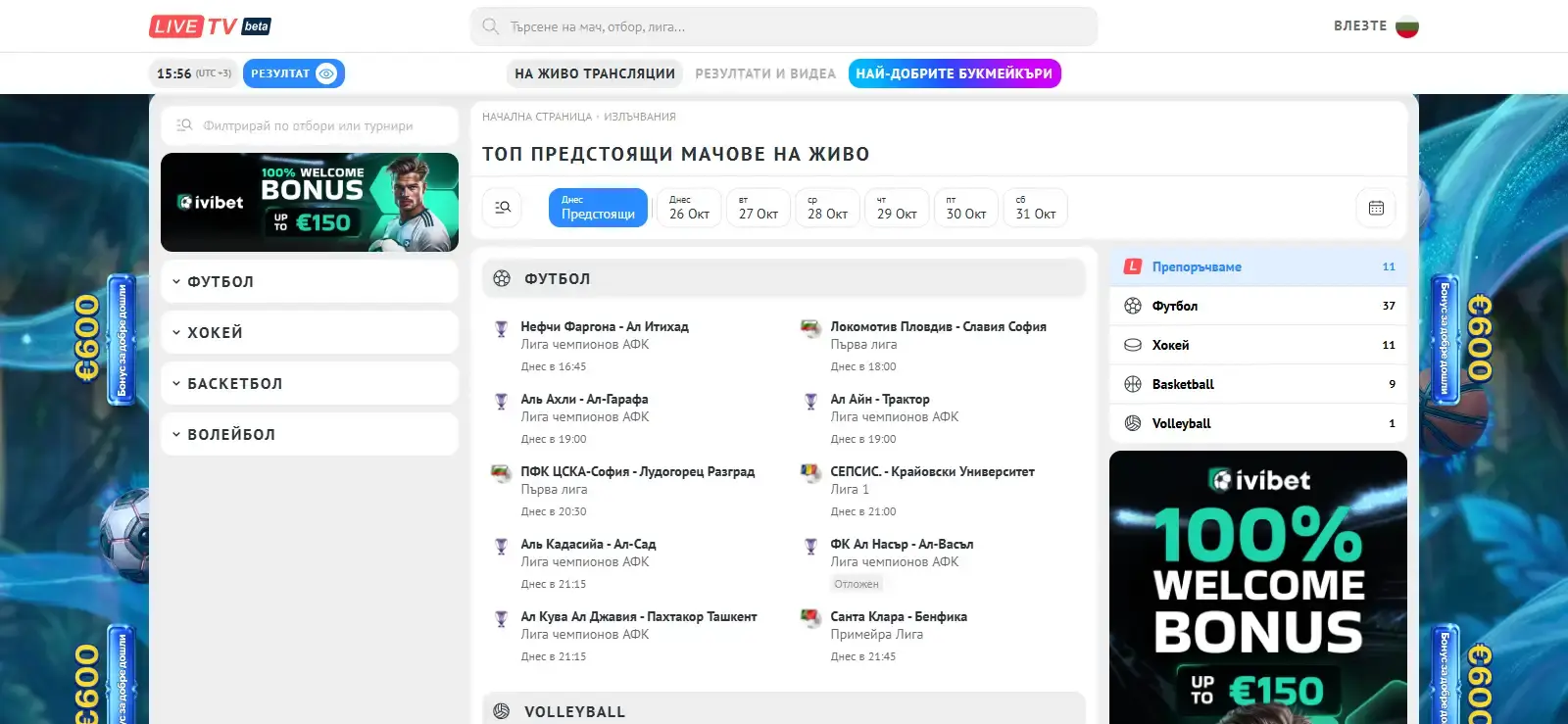Click the Футбол ball icon in sidebar
This screenshot has height=724, width=1568.
1133,306
